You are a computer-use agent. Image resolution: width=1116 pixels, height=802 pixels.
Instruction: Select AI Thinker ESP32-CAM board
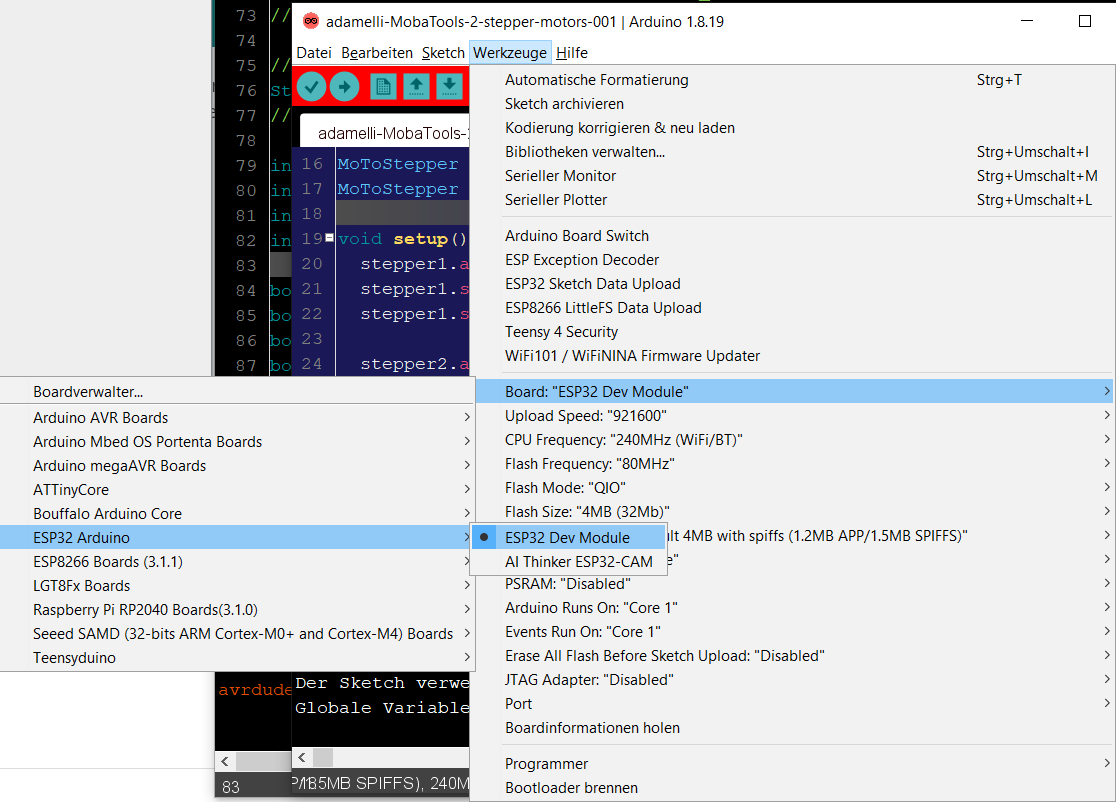(x=568, y=561)
